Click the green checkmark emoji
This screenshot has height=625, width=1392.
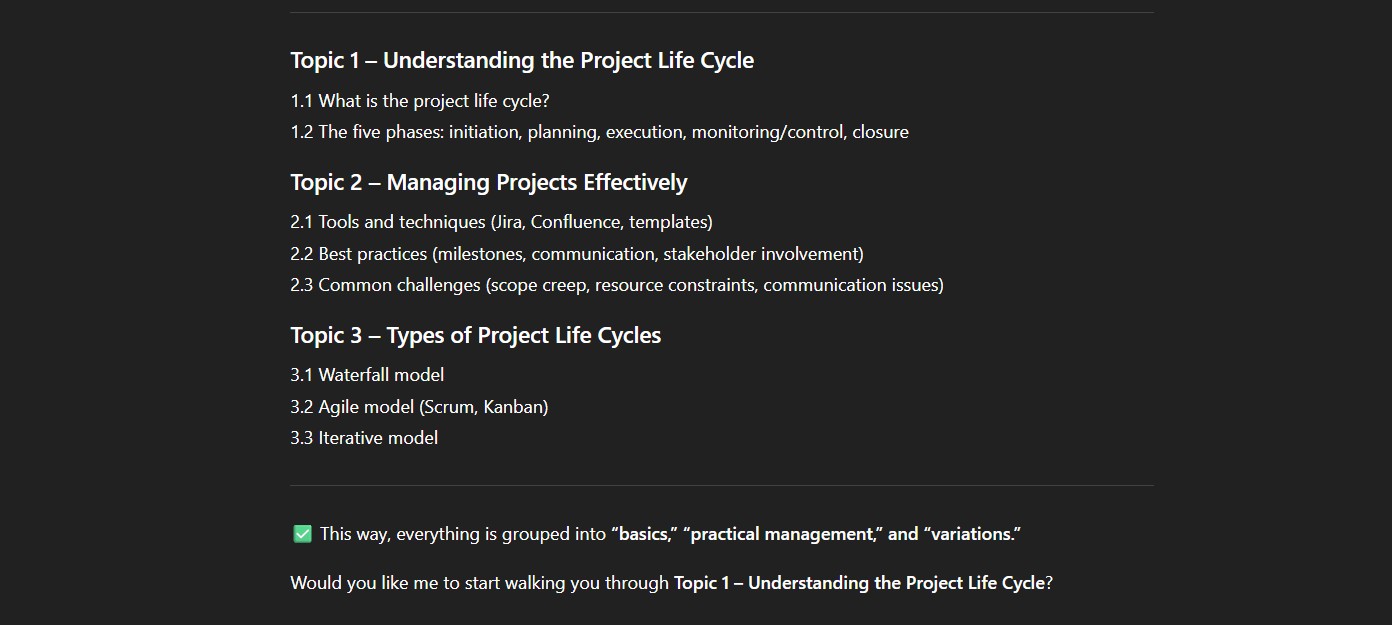click(302, 534)
